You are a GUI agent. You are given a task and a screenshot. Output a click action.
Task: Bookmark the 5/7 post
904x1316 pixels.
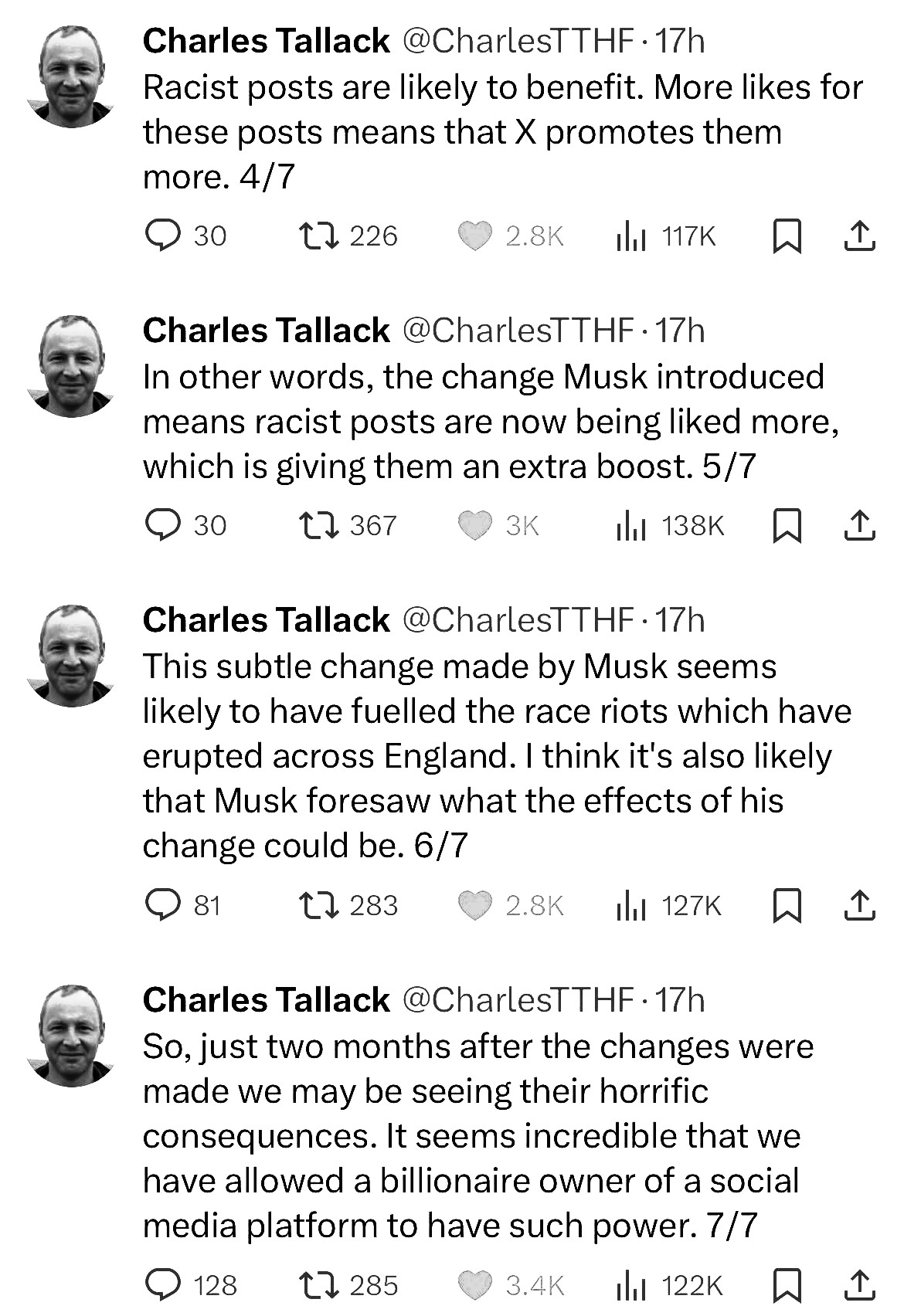tap(787, 525)
